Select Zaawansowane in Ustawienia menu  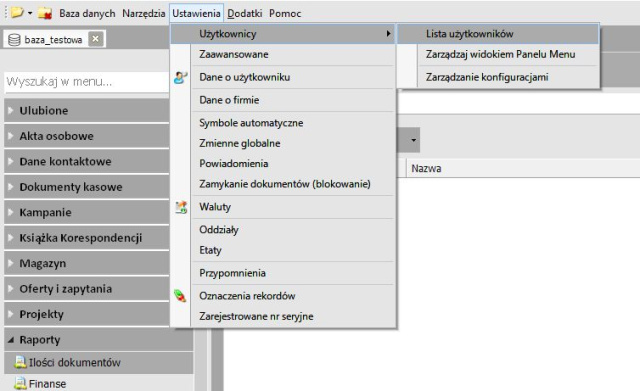tap(283, 54)
